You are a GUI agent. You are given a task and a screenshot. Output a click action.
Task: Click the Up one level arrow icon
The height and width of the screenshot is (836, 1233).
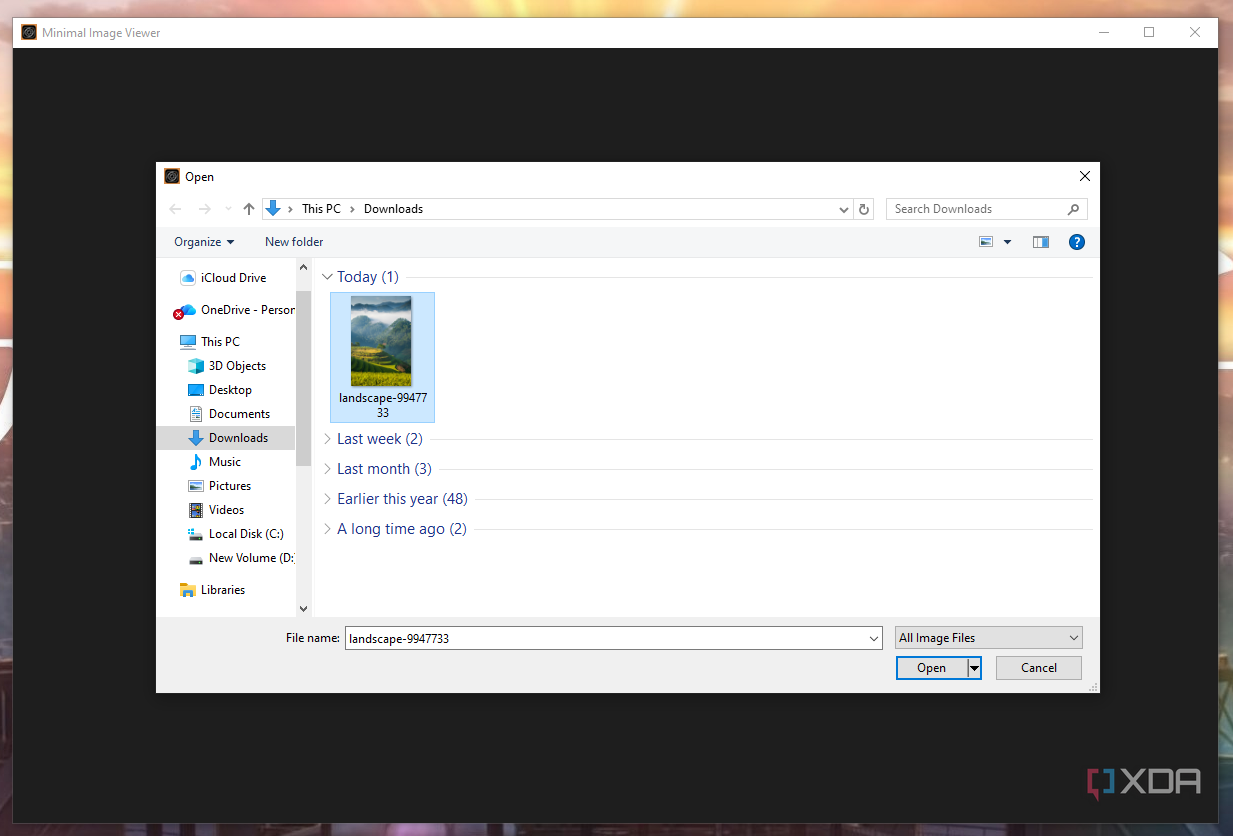(x=249, y=209)
